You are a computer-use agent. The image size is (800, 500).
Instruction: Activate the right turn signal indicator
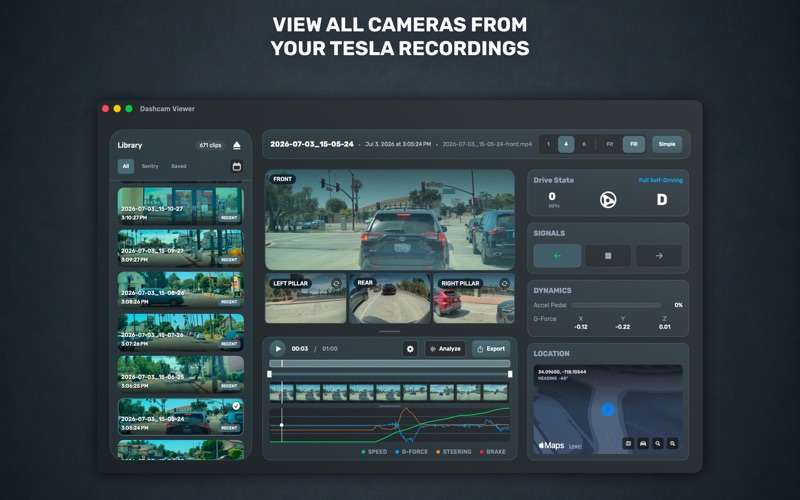coord(659,256)
